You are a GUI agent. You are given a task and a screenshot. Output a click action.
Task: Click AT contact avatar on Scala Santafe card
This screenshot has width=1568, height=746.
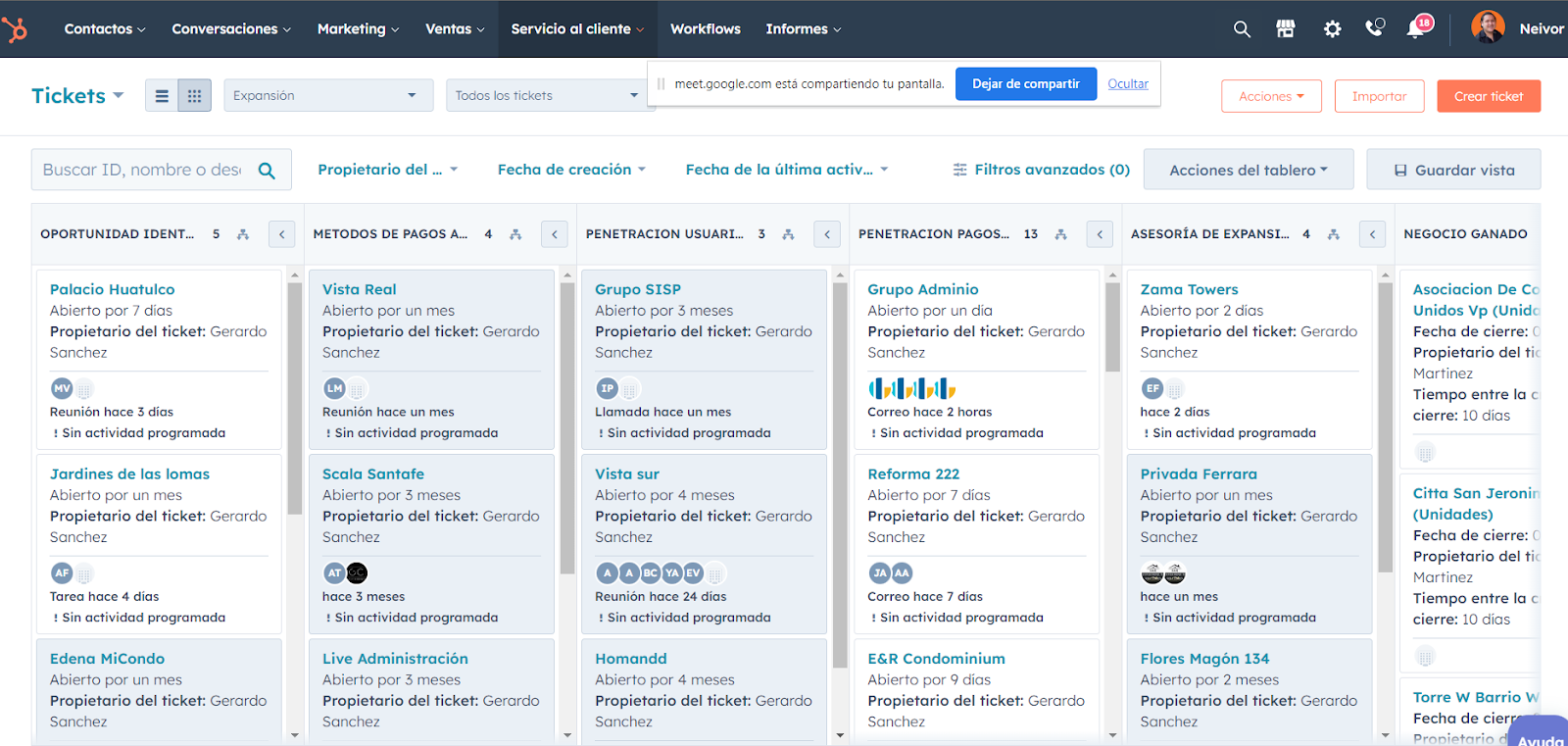click(x=334, y=572)
